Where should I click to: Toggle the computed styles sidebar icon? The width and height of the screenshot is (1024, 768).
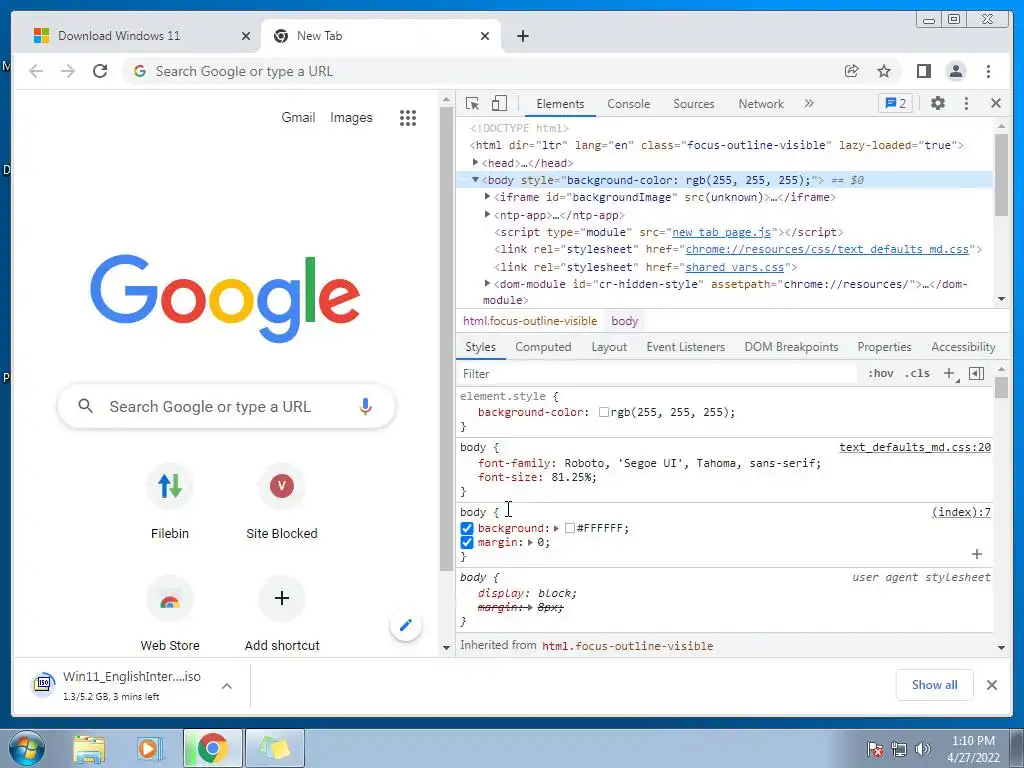(976, 374)
